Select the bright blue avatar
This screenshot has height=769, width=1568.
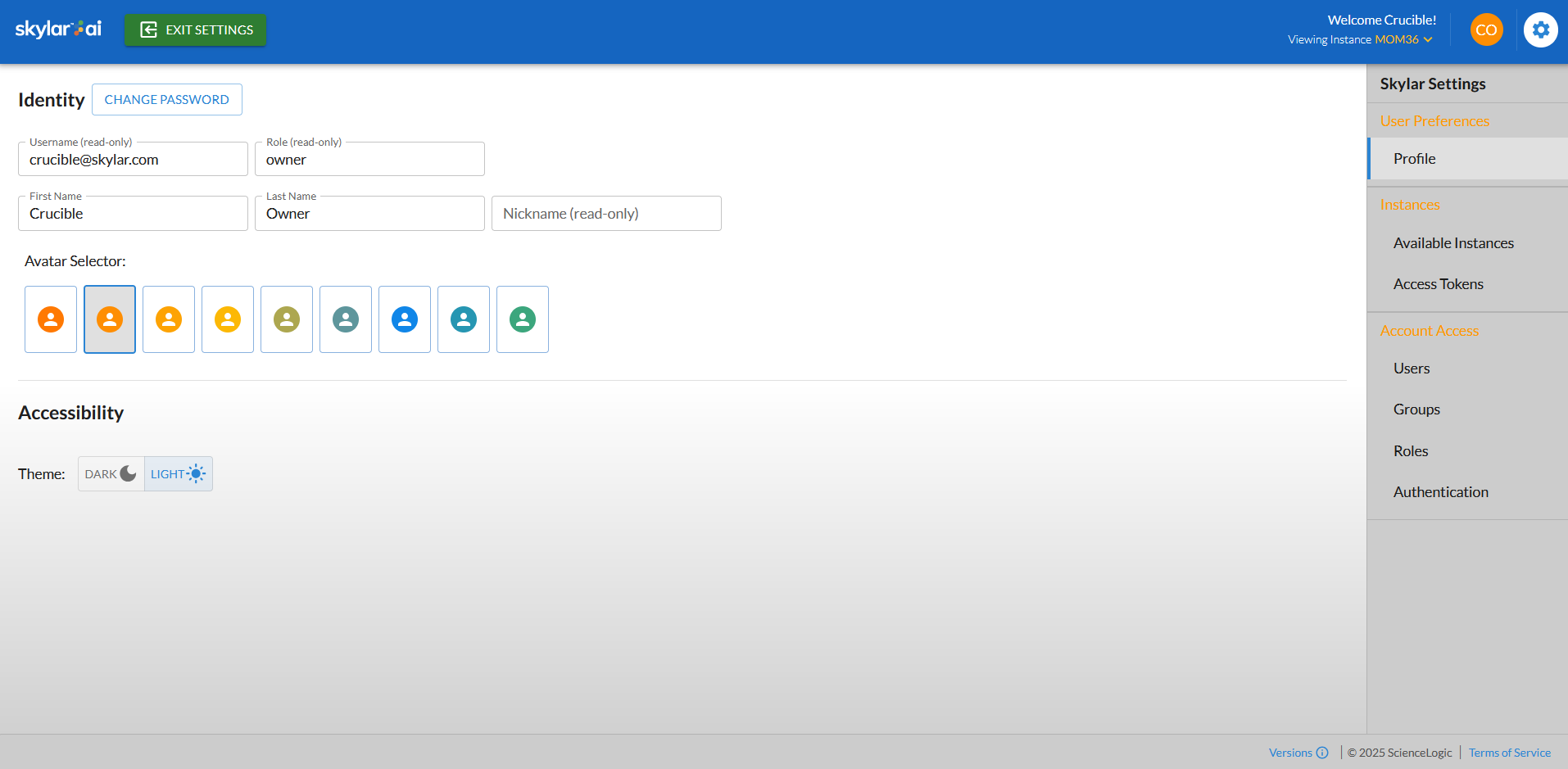[x=405, y=319]
